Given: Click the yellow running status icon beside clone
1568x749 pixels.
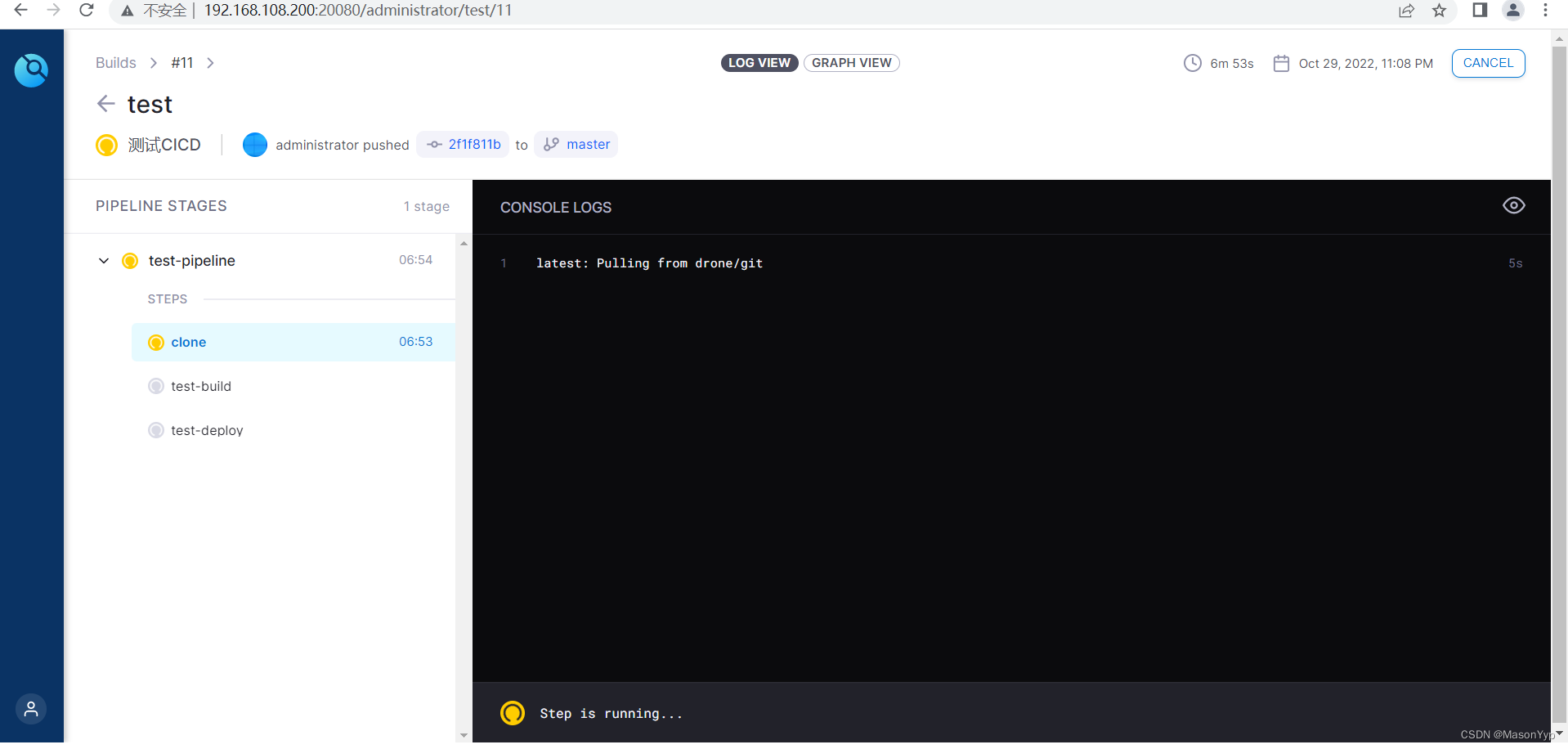Looking at the screenshot, I should coord(156,342).
